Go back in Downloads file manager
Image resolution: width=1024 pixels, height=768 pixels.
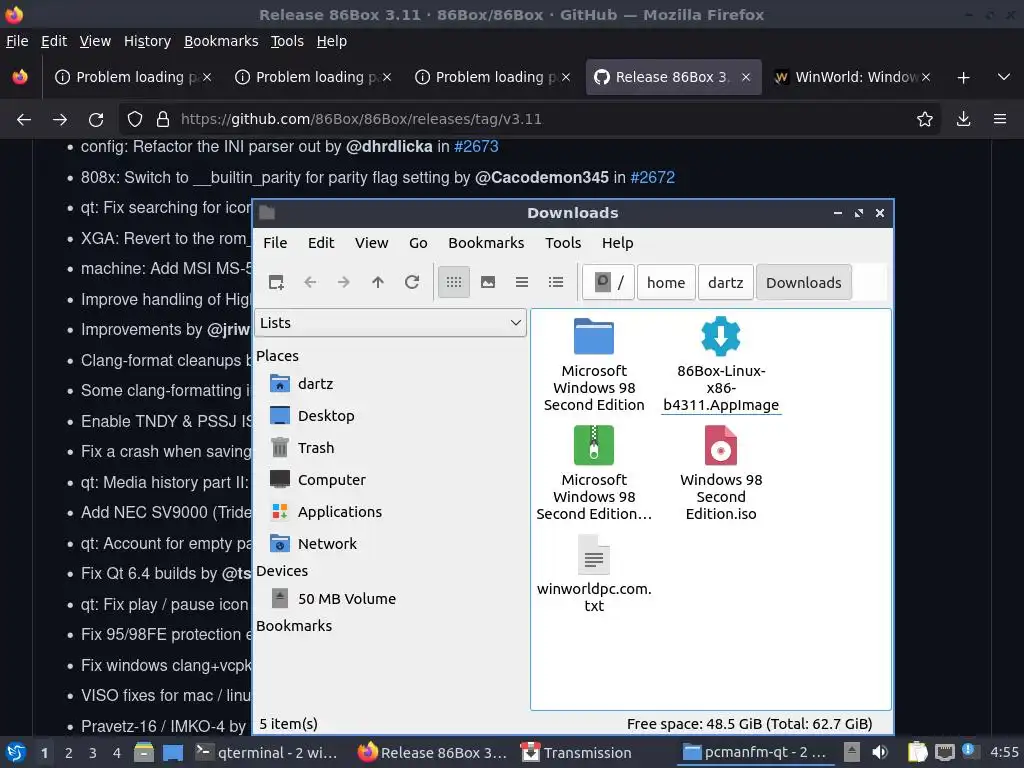click(x=310, y=282)
